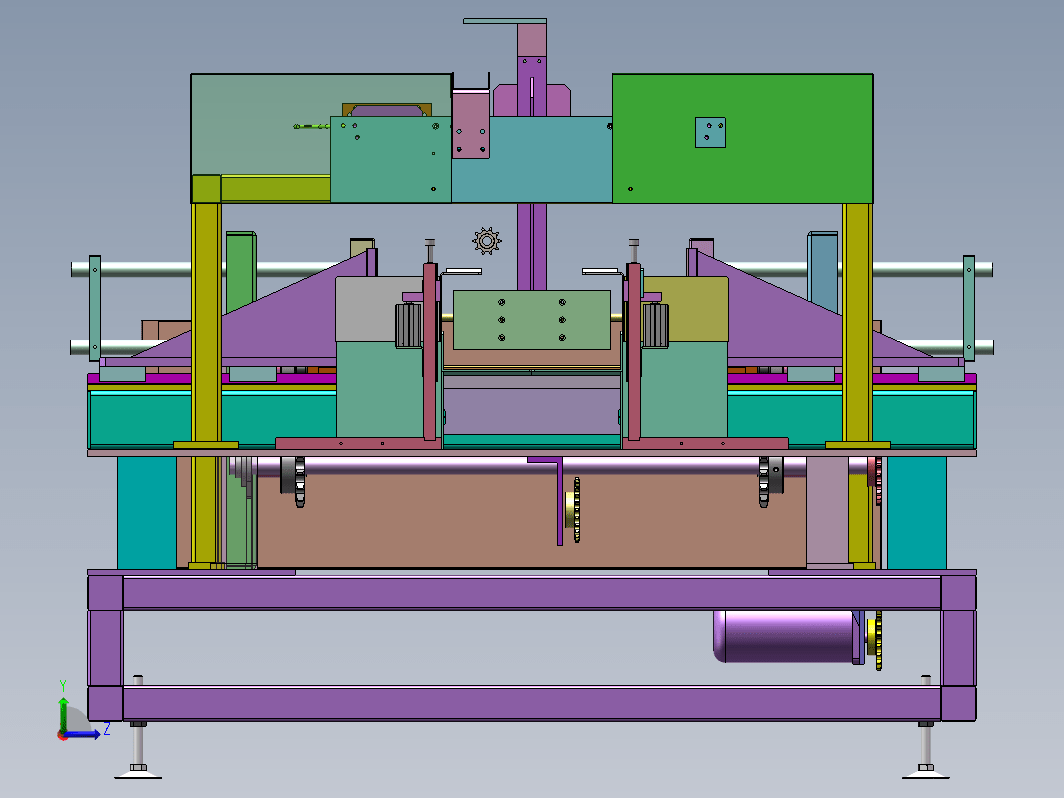This screenshot has height=798, width=1064.
Task: Select the bottom purple frame beam
Action: tap(532, 704)
